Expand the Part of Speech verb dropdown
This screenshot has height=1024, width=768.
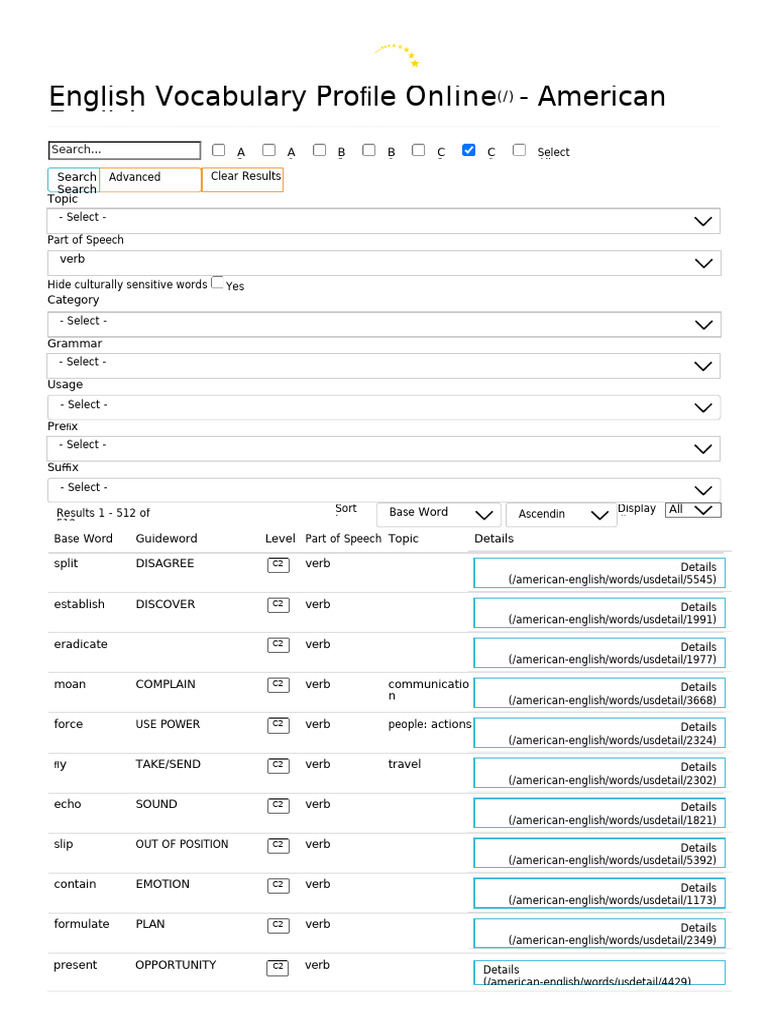[x=383, y=263]
